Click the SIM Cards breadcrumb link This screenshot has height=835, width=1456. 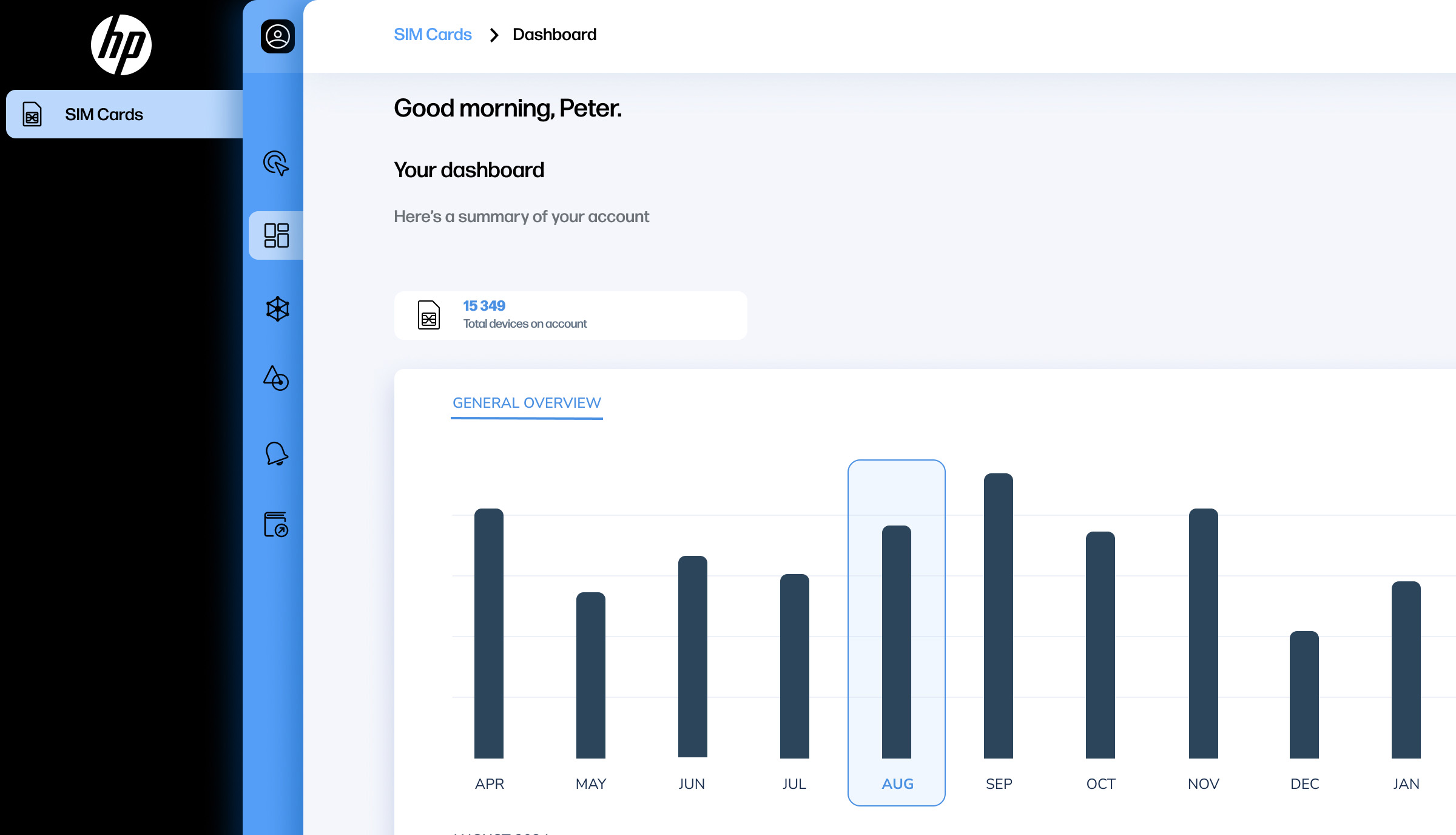[x=433, y=35]
